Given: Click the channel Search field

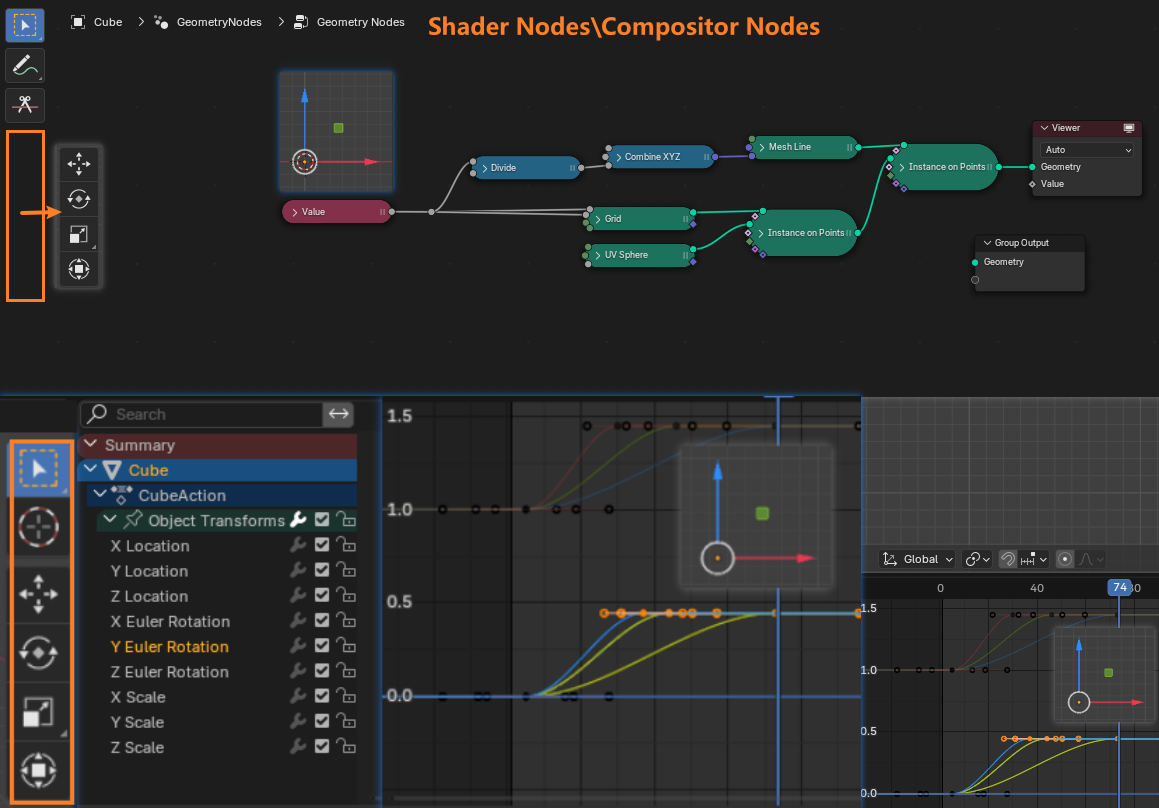Looking at the screenshot, I should [x=202, y=414].
